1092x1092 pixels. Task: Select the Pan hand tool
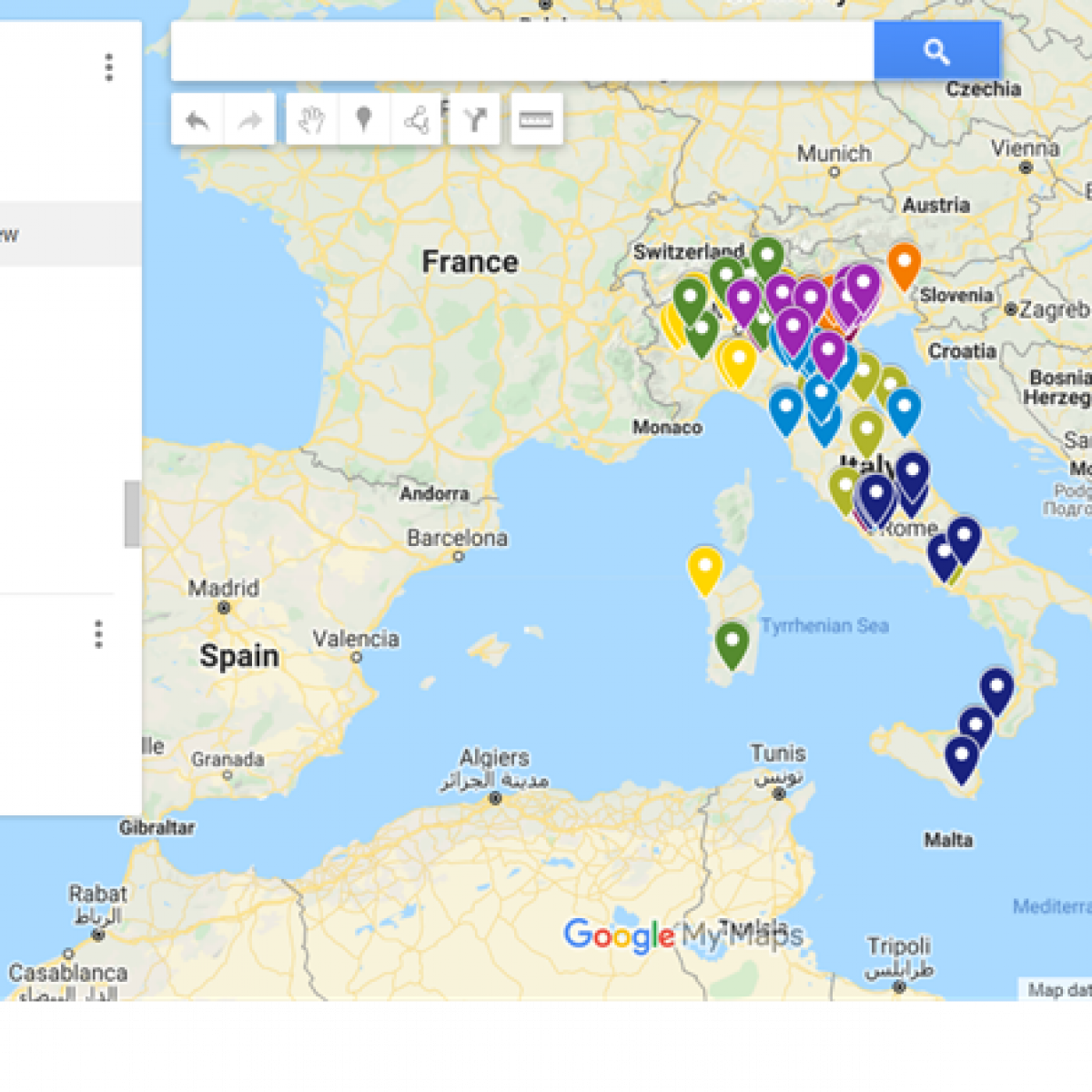pyautogui.click(x=310, y=119)
